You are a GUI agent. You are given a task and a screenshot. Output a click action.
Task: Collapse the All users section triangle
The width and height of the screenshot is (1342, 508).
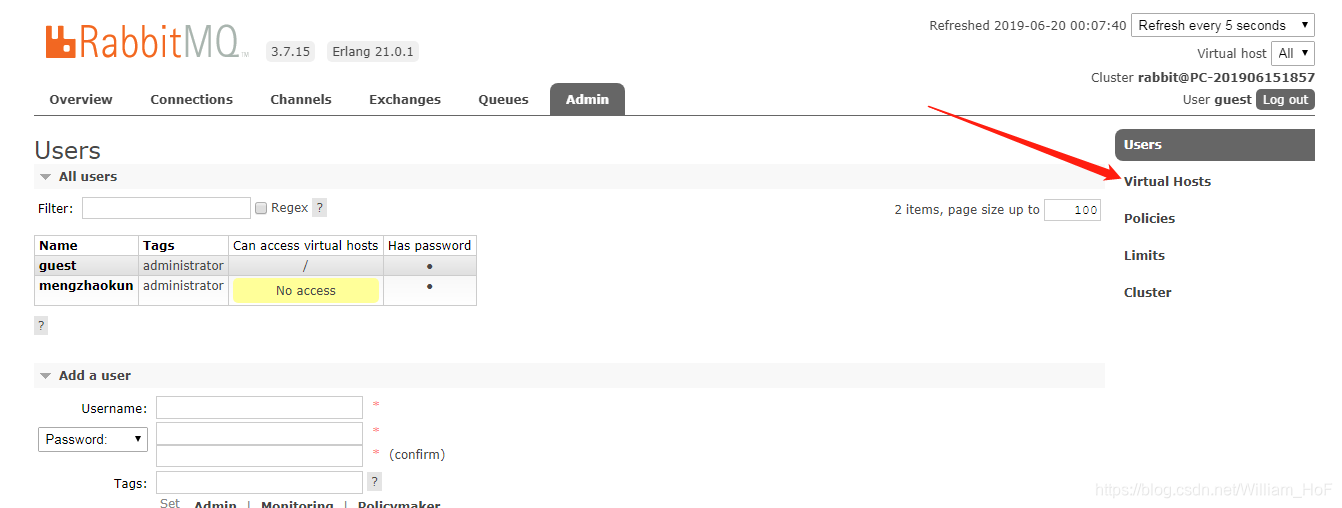pos(45,177)
